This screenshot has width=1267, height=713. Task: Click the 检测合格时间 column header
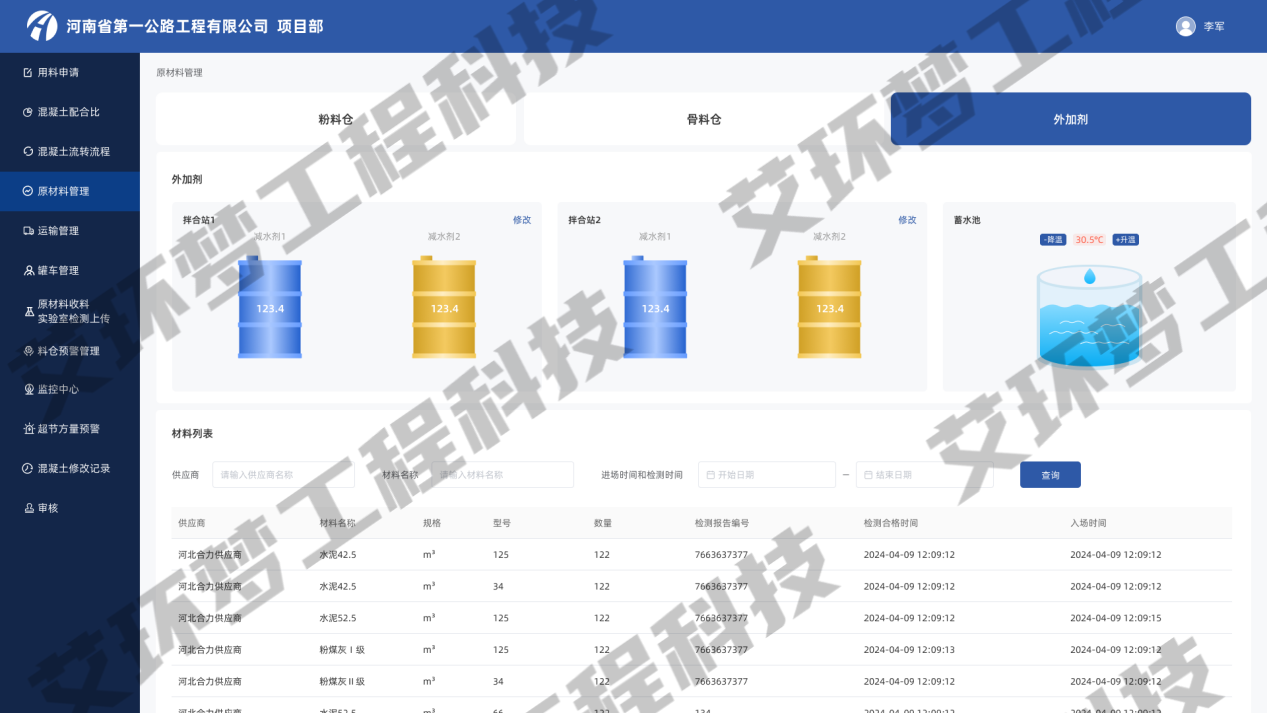pos(891,523)
